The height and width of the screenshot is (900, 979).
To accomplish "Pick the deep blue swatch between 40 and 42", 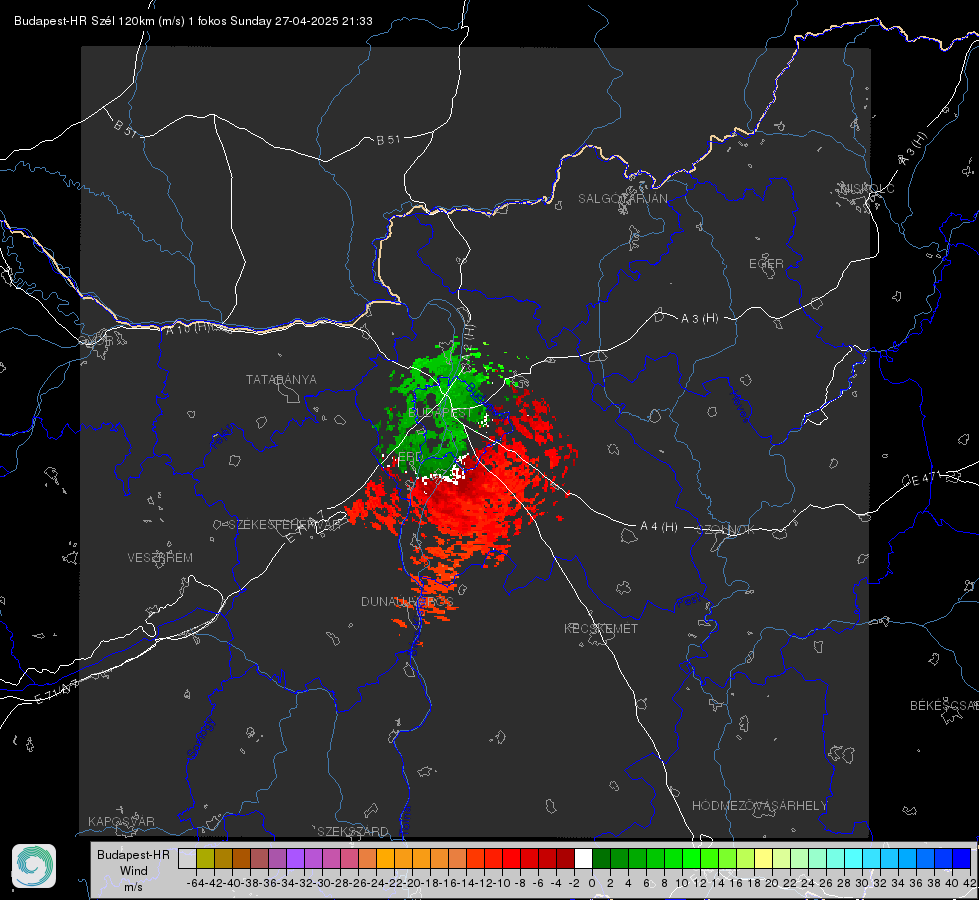I will point(962,858).
